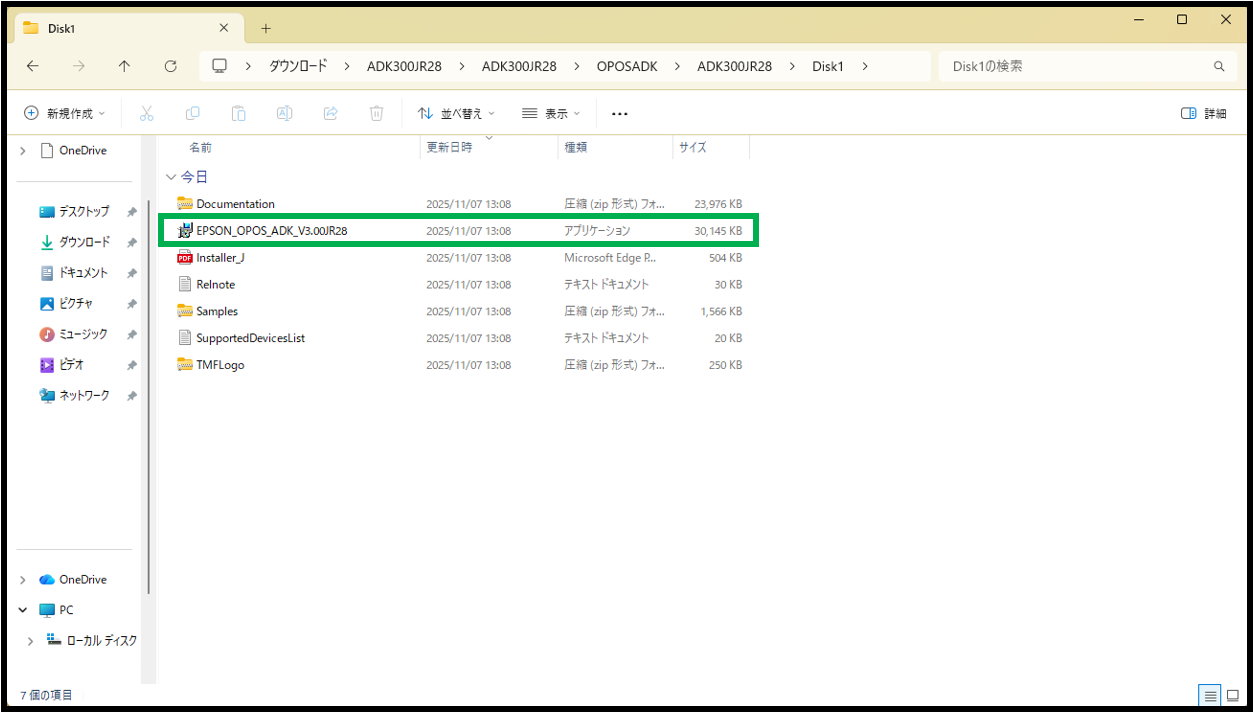Screen dimensions: 1253x712
Task: Expand the PC tree node in sidebar
Action: [23, 610]
